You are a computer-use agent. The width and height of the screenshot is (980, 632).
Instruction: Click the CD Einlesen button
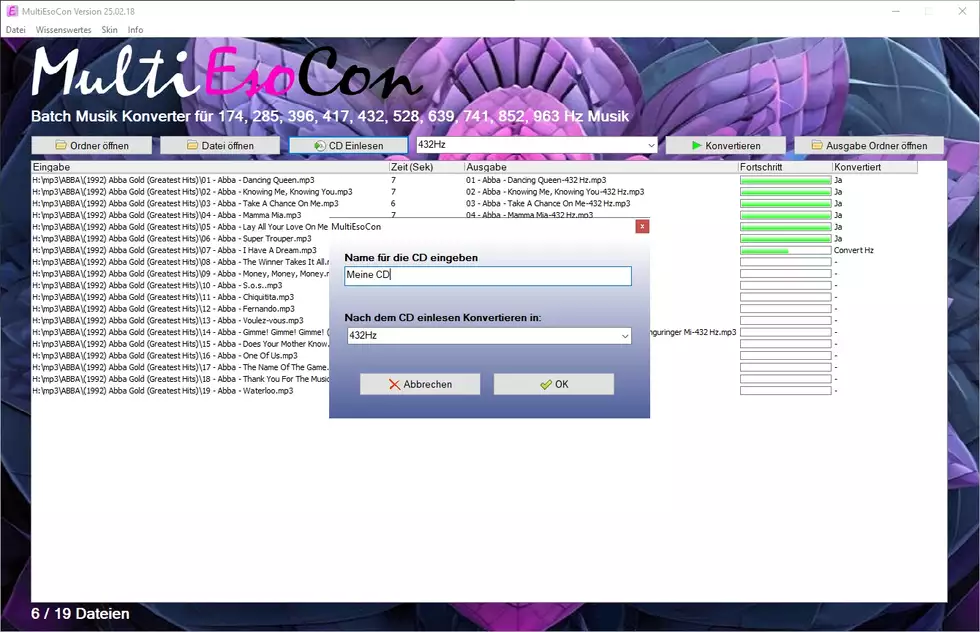(x=348, y=145)
